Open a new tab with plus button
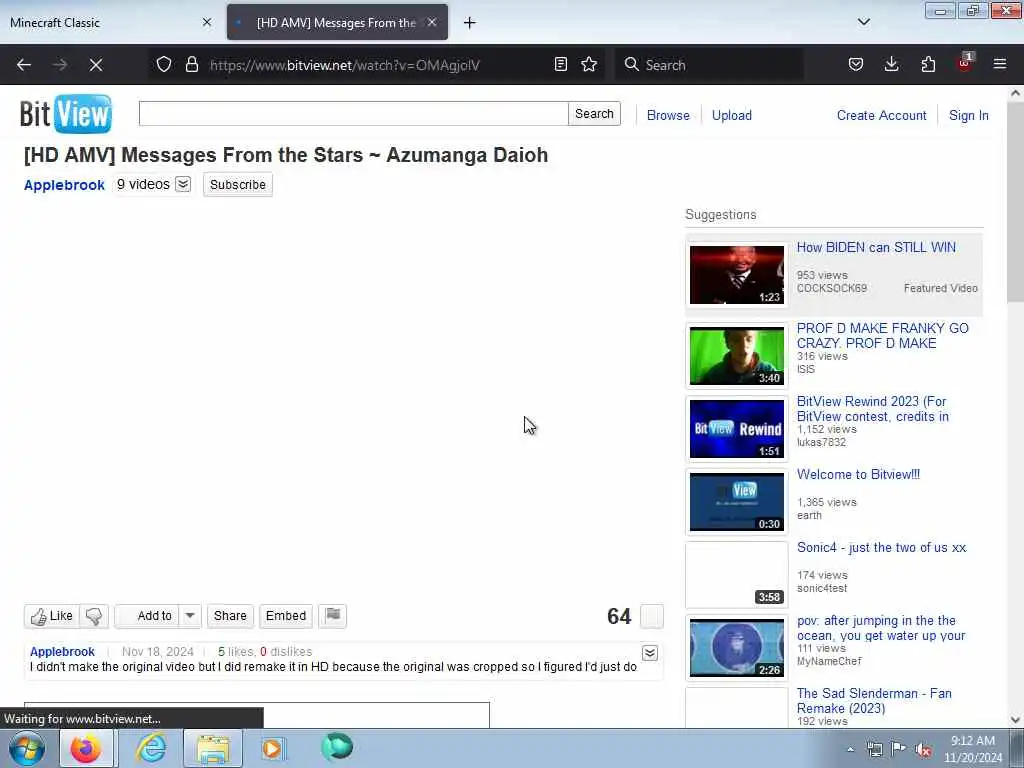 point(470,23)
